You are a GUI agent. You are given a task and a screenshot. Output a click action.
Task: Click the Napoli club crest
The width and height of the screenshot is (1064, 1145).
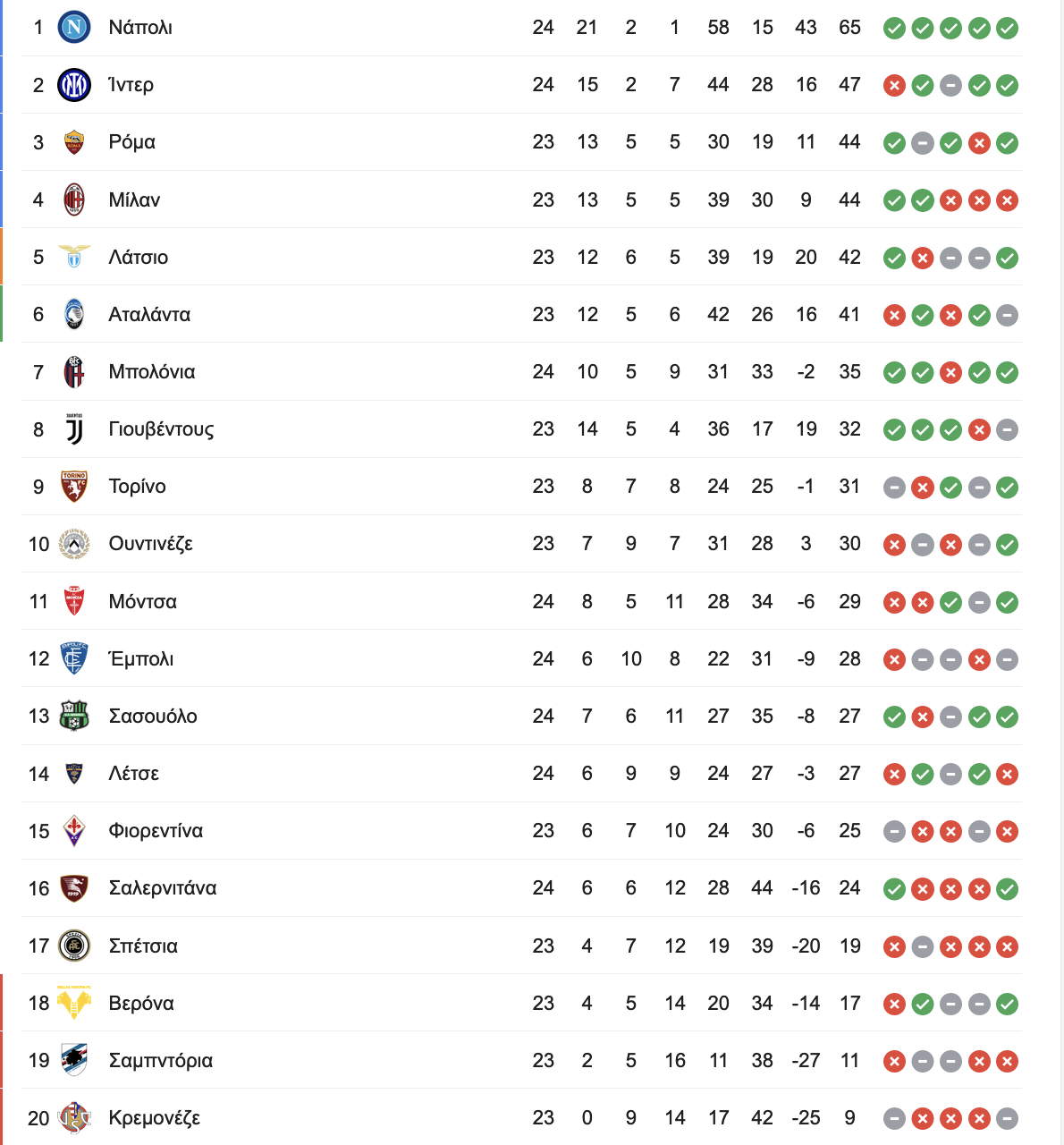74,28
